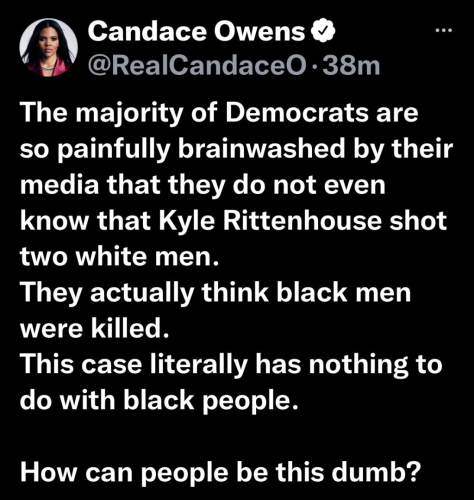Click the text "two white men."
This screenshot has height=500, width=474.
click(x=120, y=257)
